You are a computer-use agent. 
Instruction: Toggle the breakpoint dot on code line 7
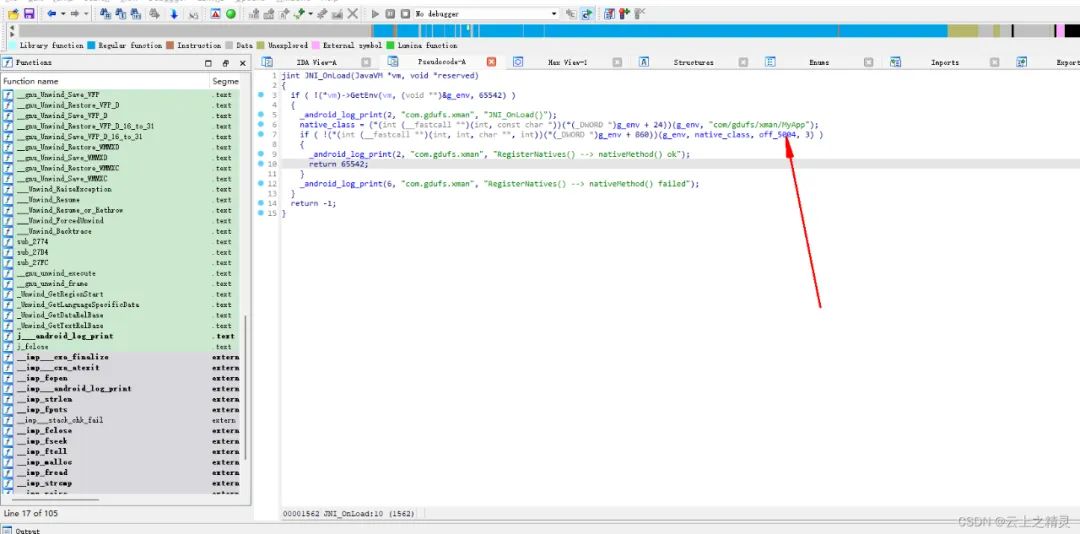(x=261, y=134)
